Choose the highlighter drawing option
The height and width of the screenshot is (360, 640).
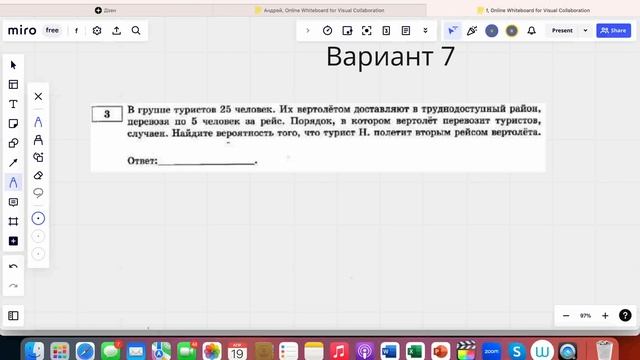38,140
